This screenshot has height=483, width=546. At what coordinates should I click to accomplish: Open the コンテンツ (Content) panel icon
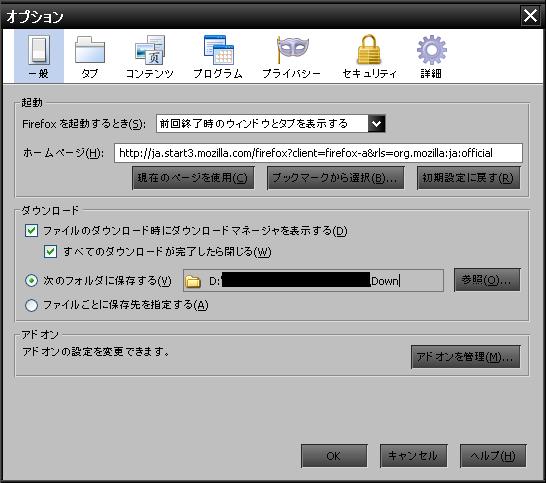[150, 56]
